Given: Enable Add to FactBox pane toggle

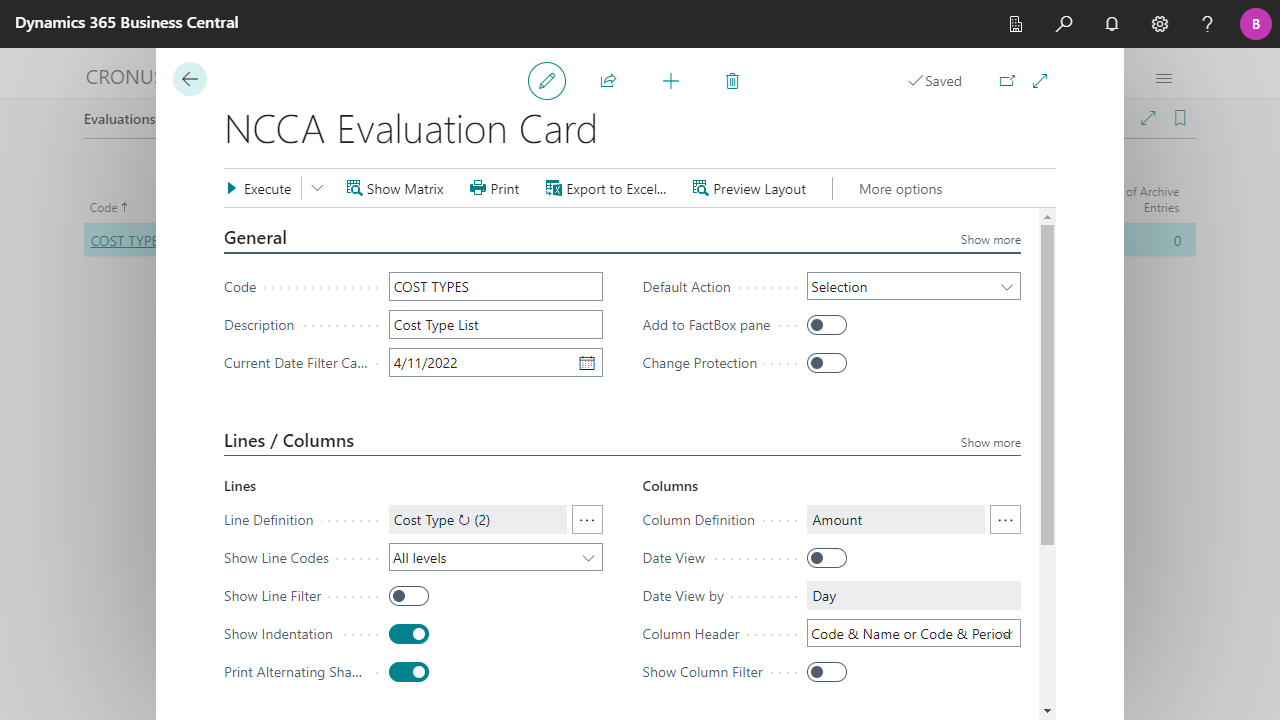Looking at the screenshot, I should 827,325.
